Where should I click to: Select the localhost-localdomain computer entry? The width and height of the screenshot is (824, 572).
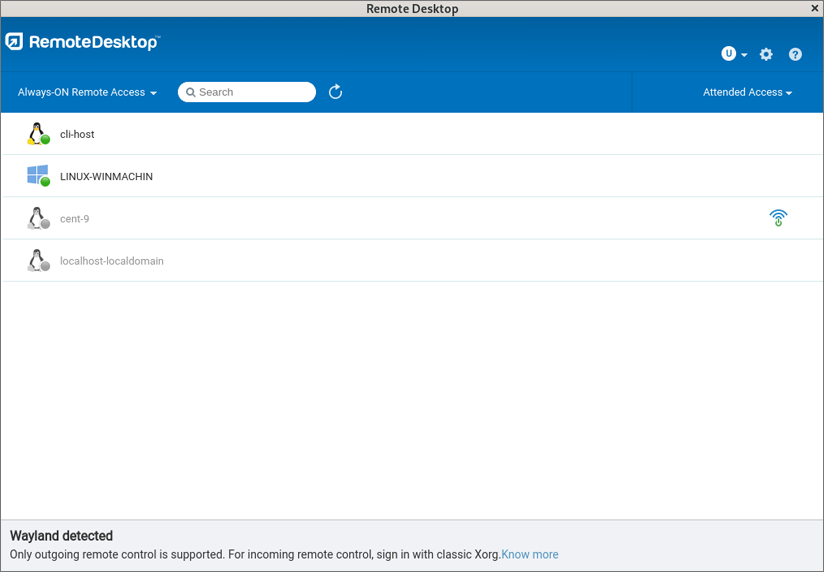pyautogui.click(x=111, y=261)
